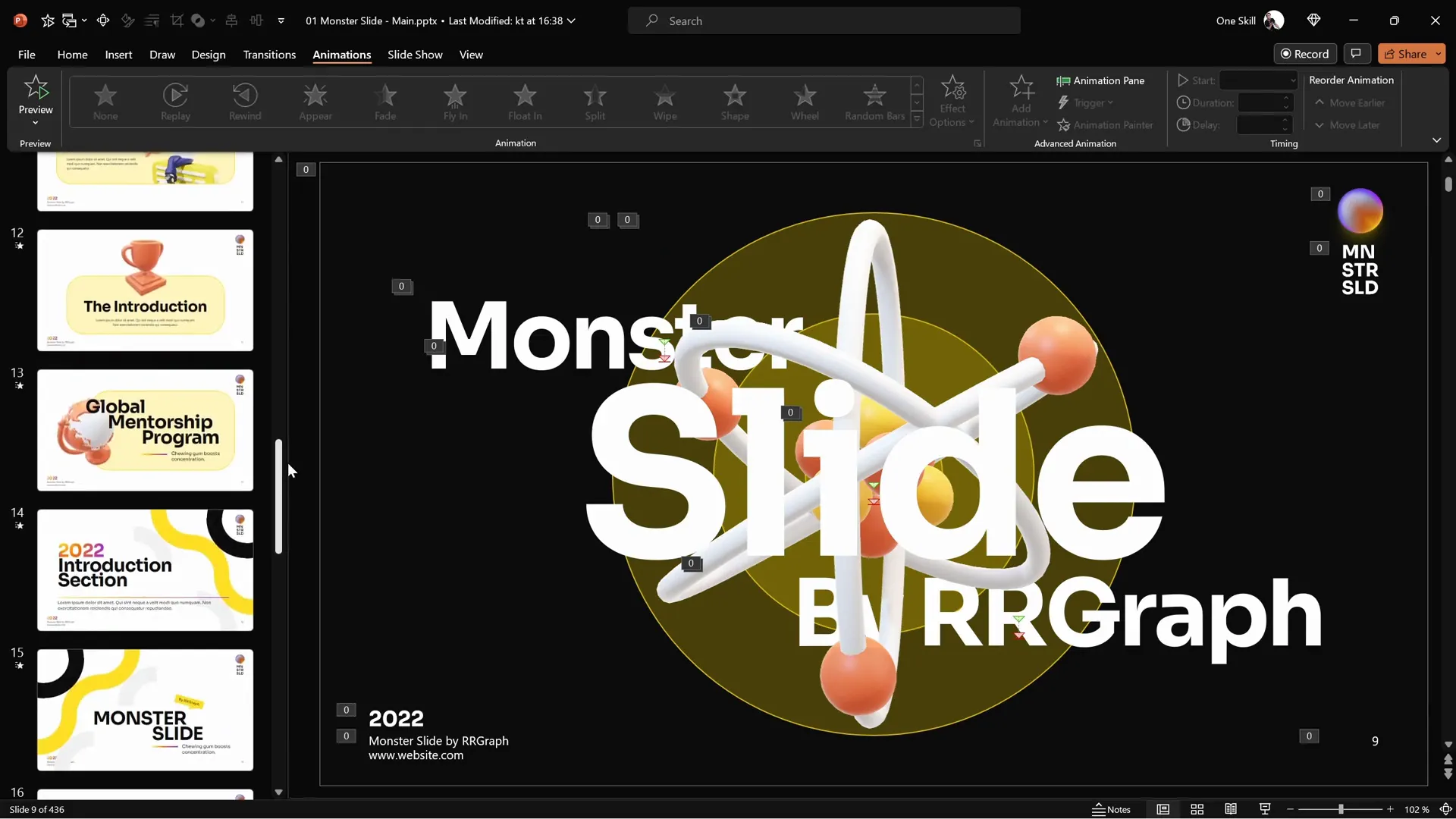Click the One Skill account avatar

pos(1274,20)
